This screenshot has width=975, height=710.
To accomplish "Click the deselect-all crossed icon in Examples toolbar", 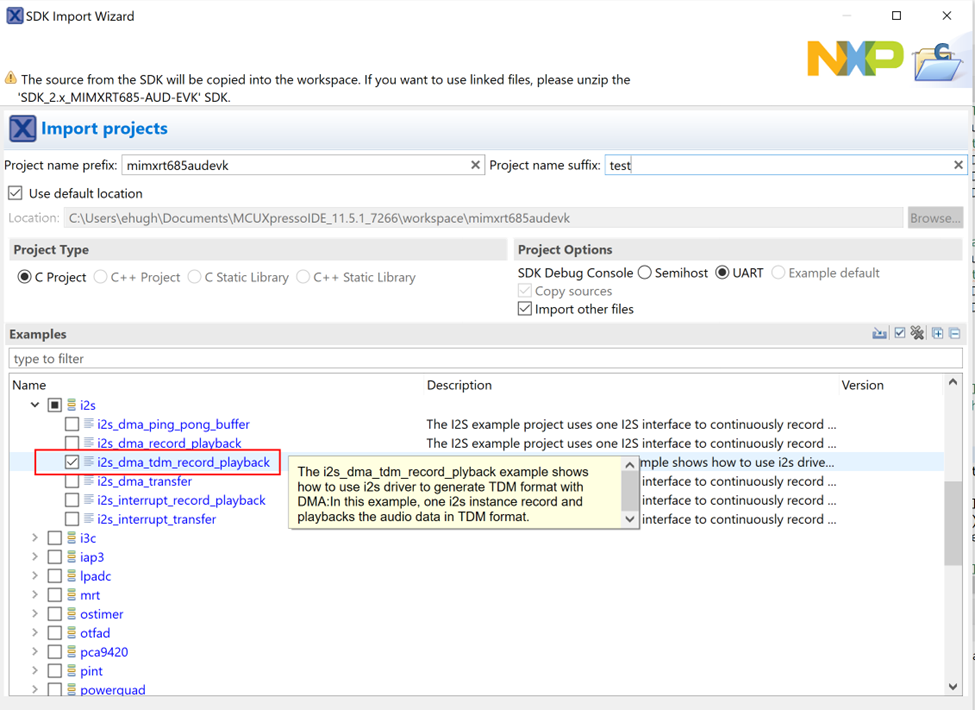I will coord(917,333).
